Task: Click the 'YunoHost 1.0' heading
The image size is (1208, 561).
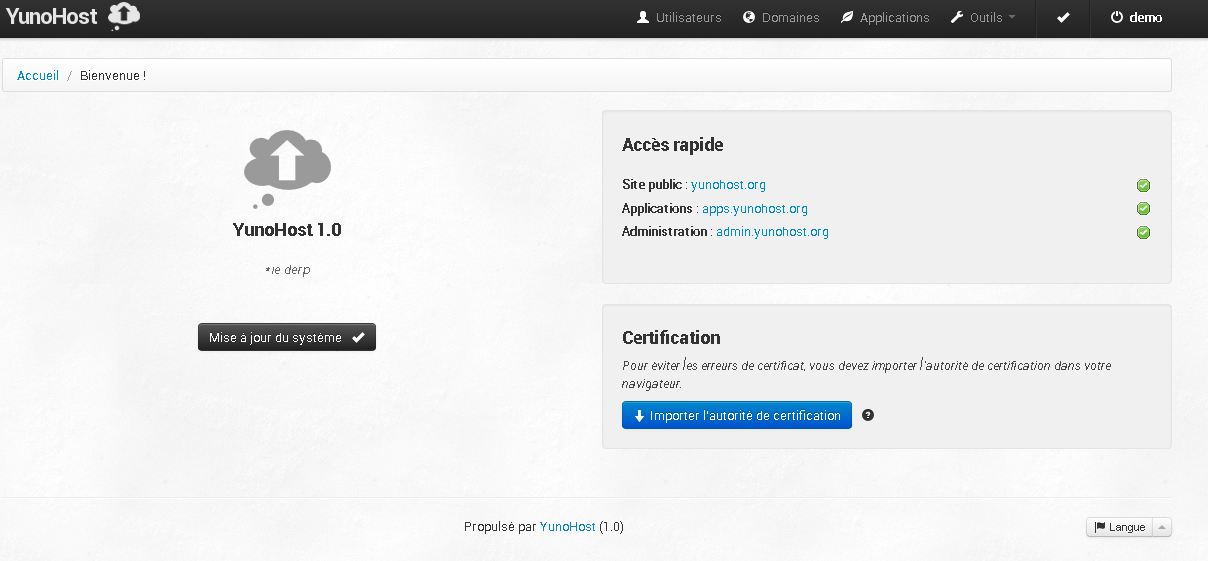Action: [x=287, y=230]
